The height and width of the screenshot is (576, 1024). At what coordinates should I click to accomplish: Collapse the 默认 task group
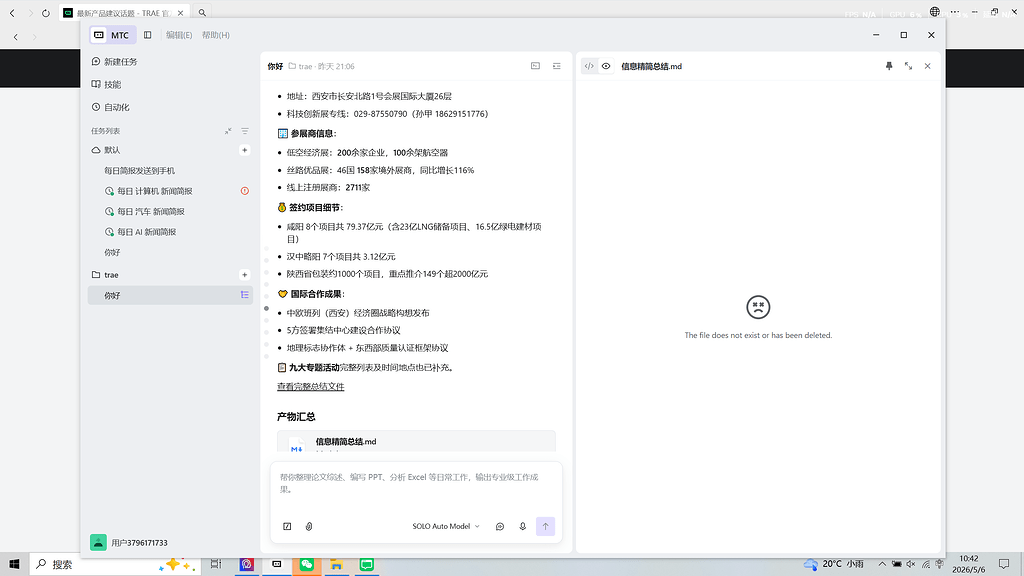tap(106, 150)
